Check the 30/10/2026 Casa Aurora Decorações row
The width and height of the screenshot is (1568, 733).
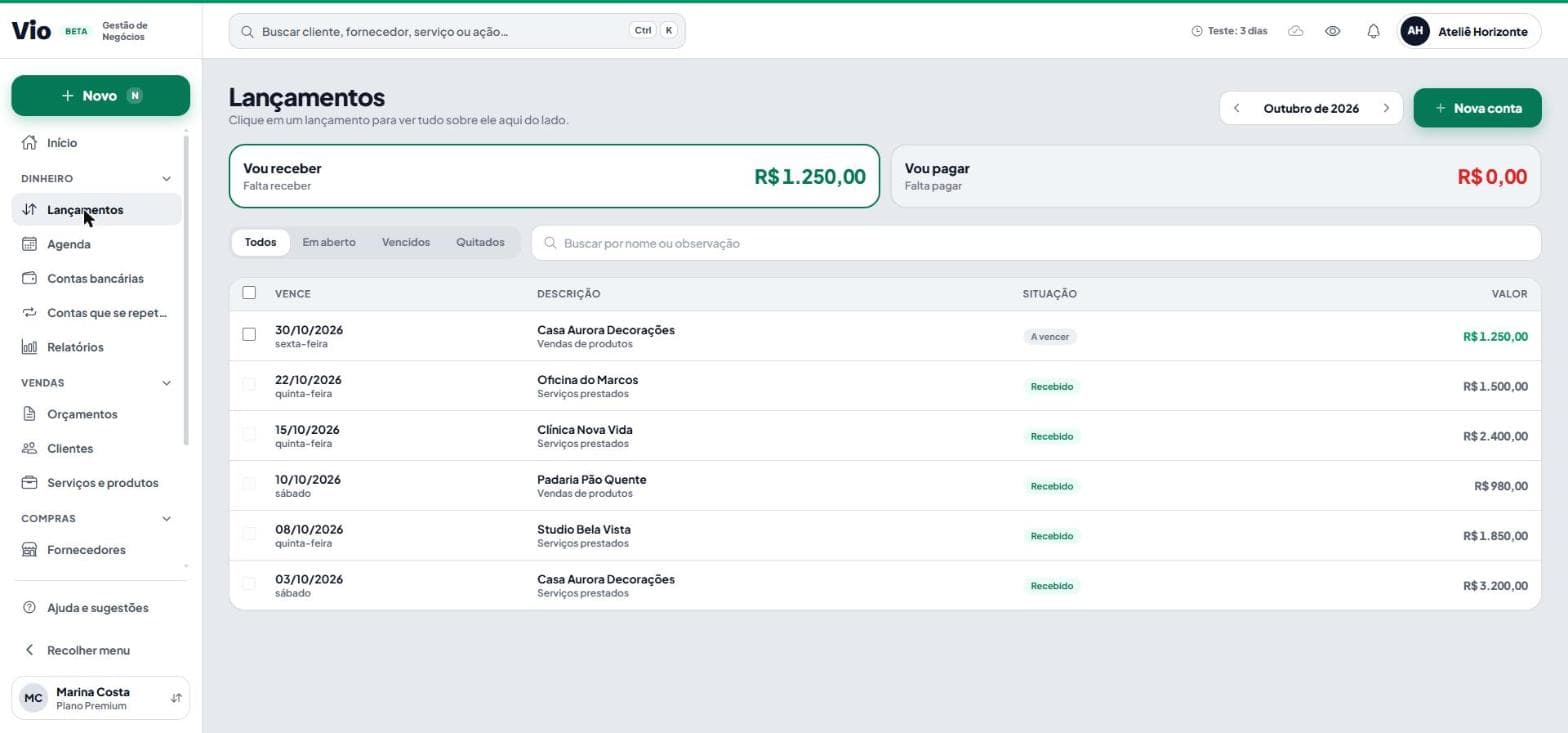coord(249,334)
